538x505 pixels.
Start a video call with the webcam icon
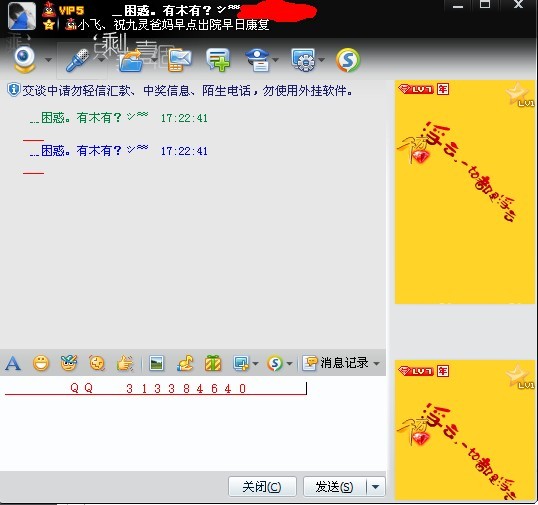[25, 60]
